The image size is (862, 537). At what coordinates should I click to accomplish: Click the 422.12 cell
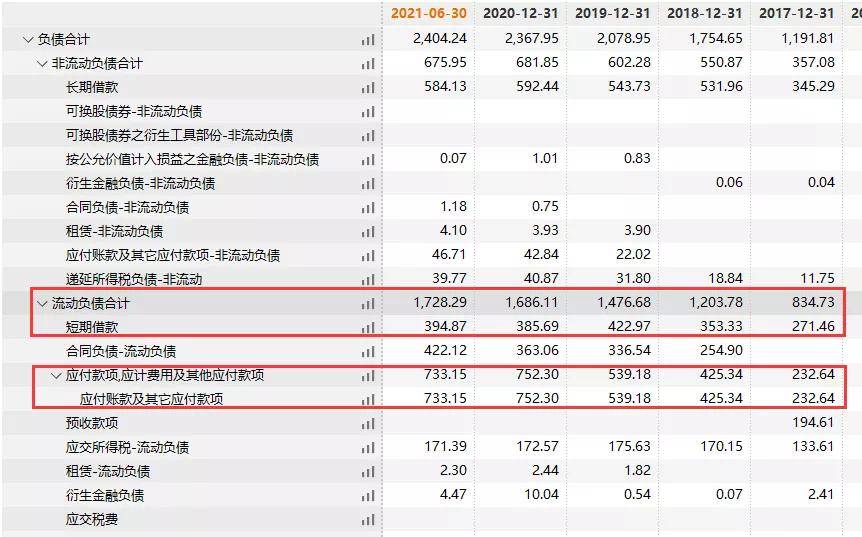445,350
